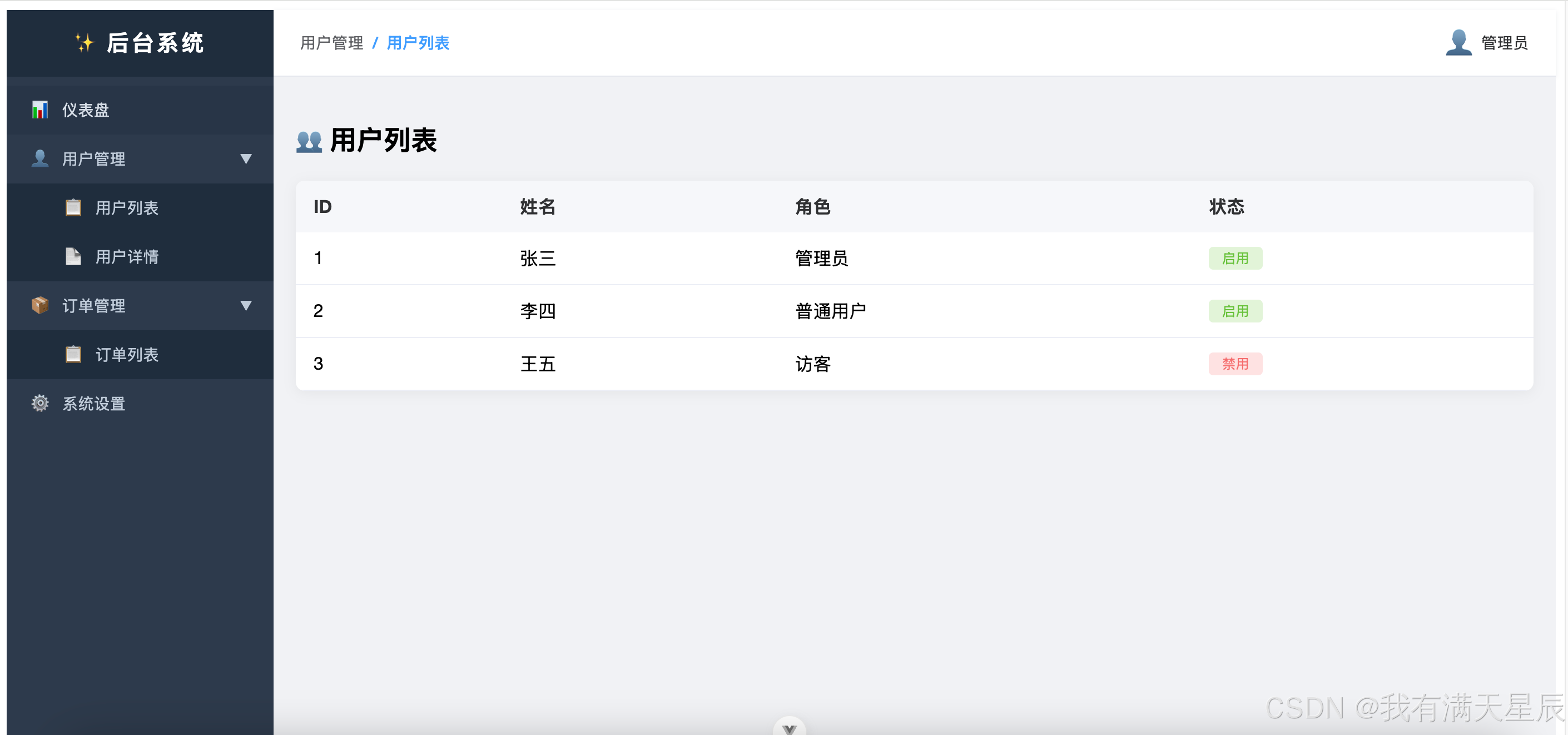Collapse the 用户管理 submenu arrow

click(x=246, y=159)
